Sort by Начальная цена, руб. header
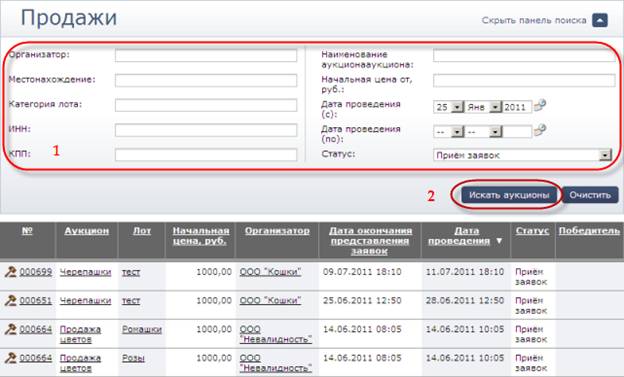The image size is (624, 377). click(x=201, y=236)
